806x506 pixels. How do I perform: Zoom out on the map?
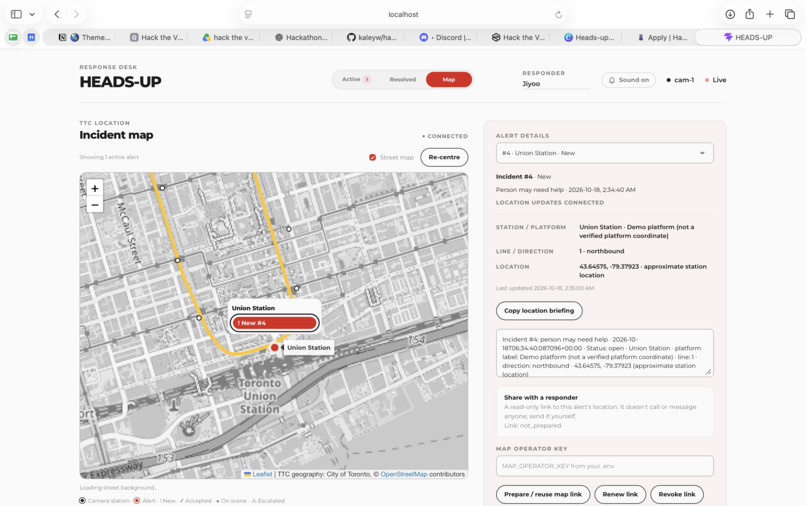95,205
